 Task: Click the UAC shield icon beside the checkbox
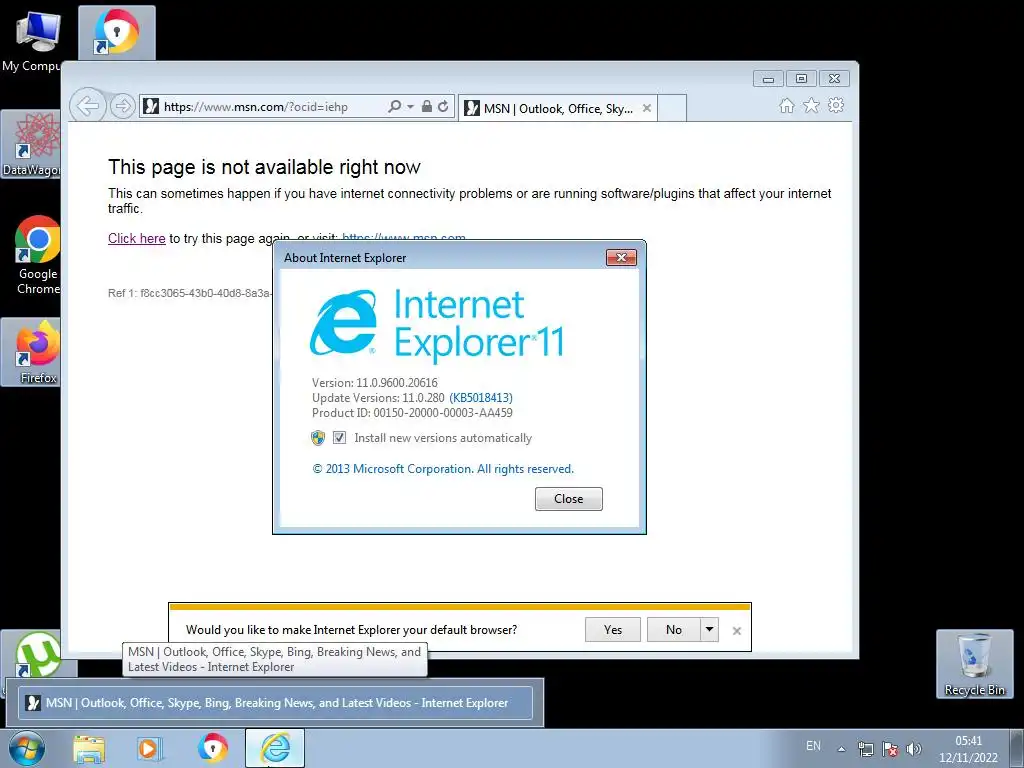(x=318, y=438)
